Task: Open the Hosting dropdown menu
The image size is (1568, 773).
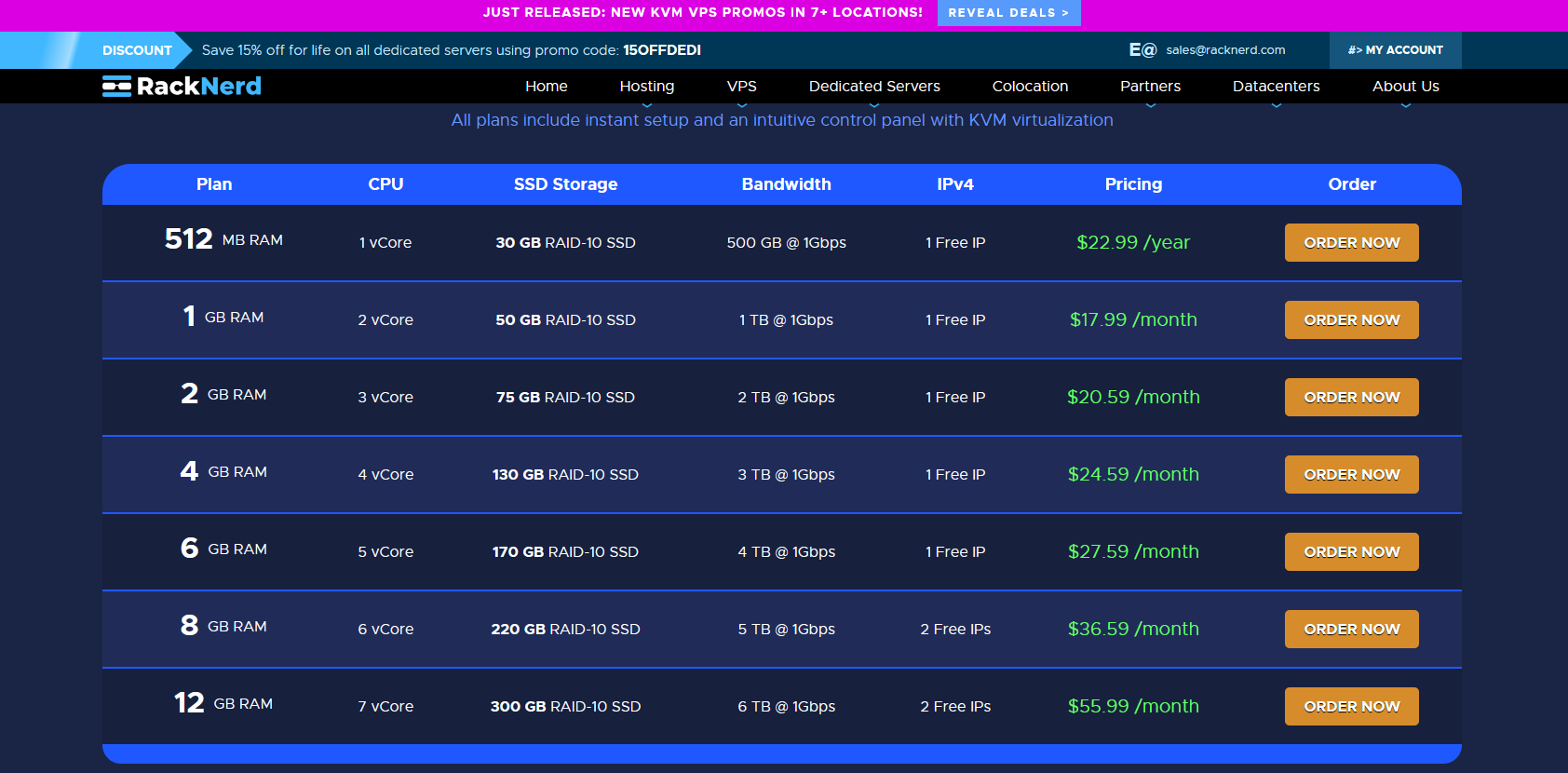Action: click(x=647, y=87)
